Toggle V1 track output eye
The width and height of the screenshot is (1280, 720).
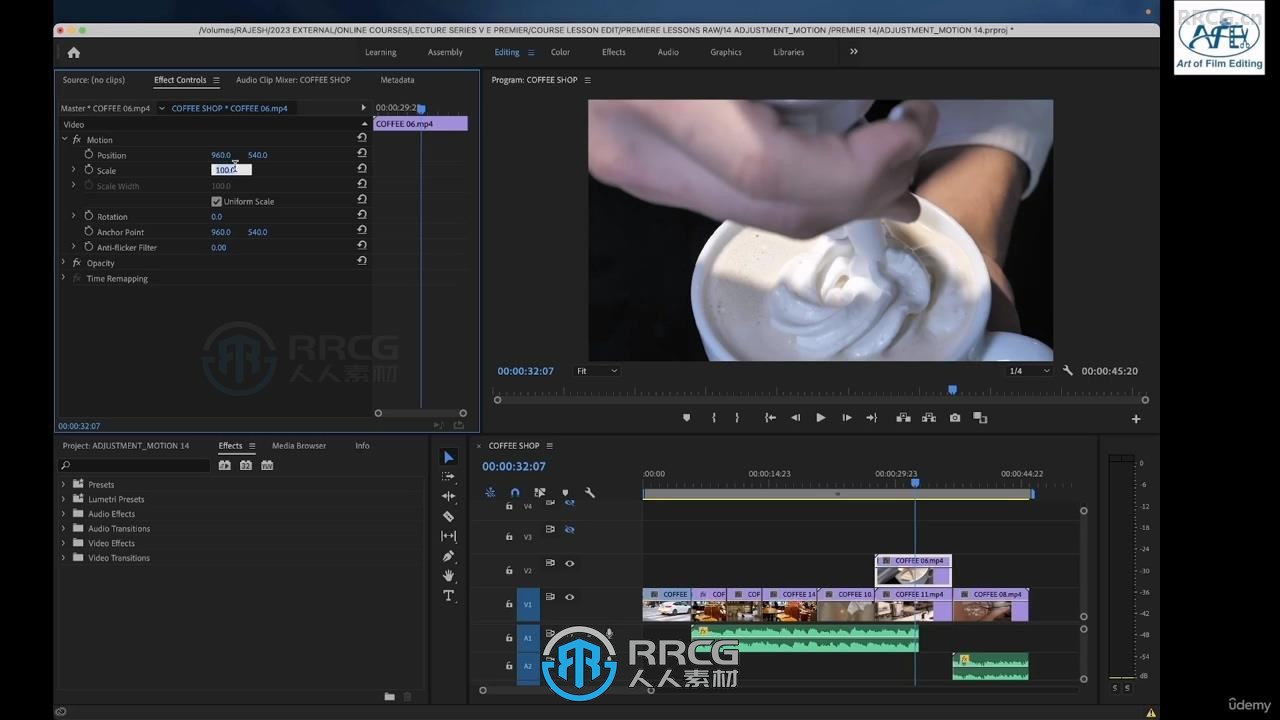point(569,597)
